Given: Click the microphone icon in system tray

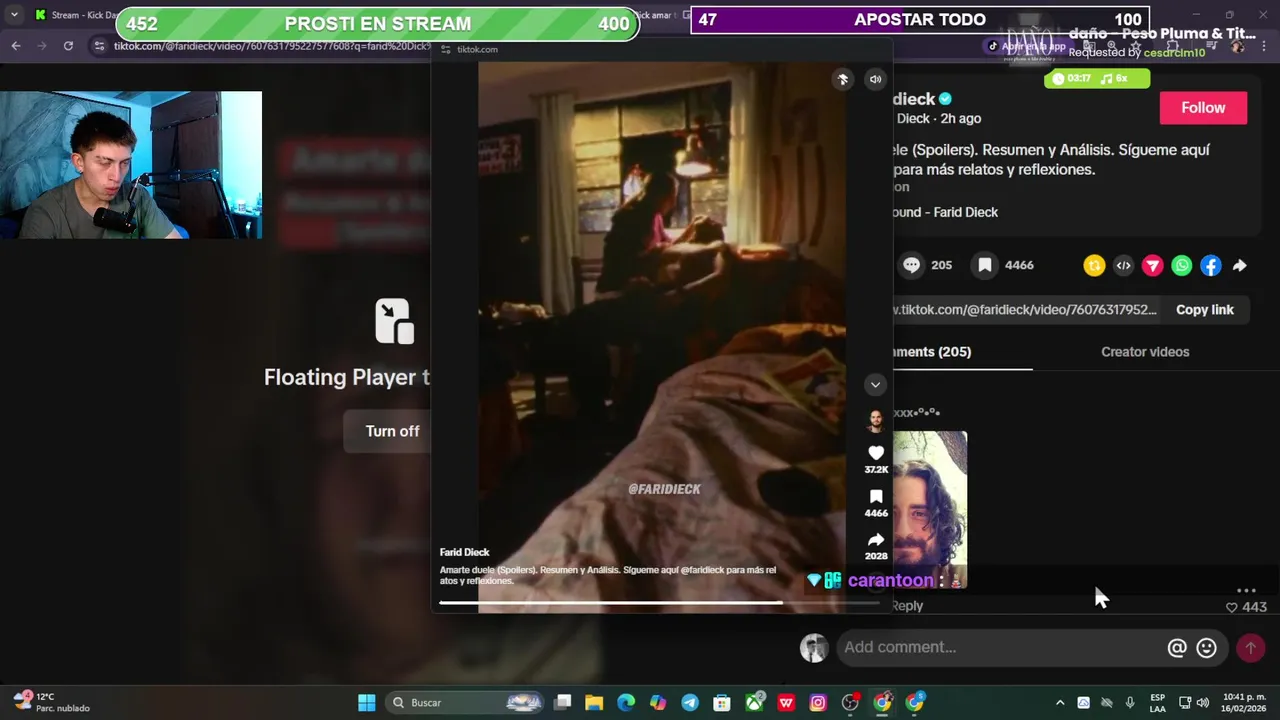Looking at the screenshot, I should click(x=1130, y=703).
